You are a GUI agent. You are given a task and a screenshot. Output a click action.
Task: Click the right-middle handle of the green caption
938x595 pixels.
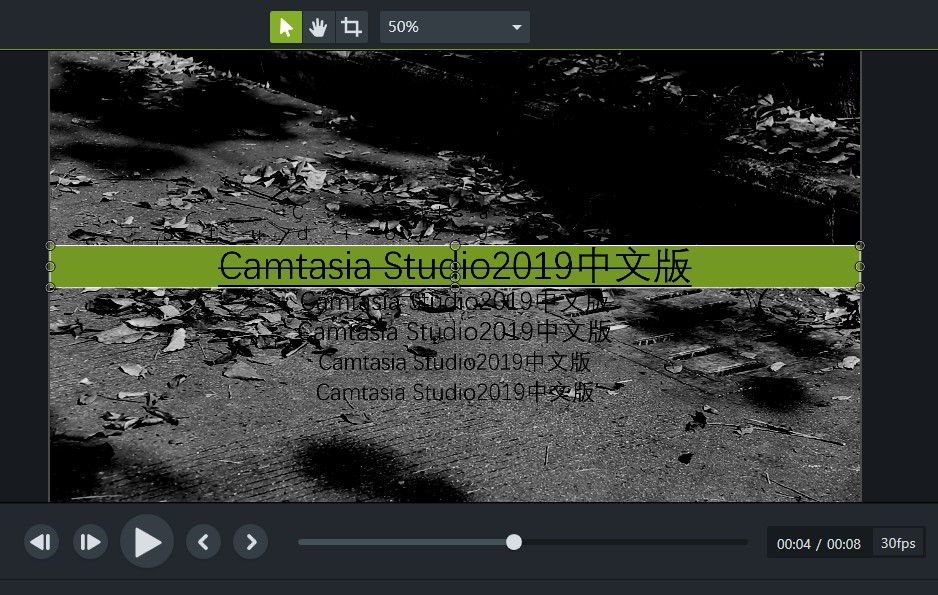tap(860, 266)
